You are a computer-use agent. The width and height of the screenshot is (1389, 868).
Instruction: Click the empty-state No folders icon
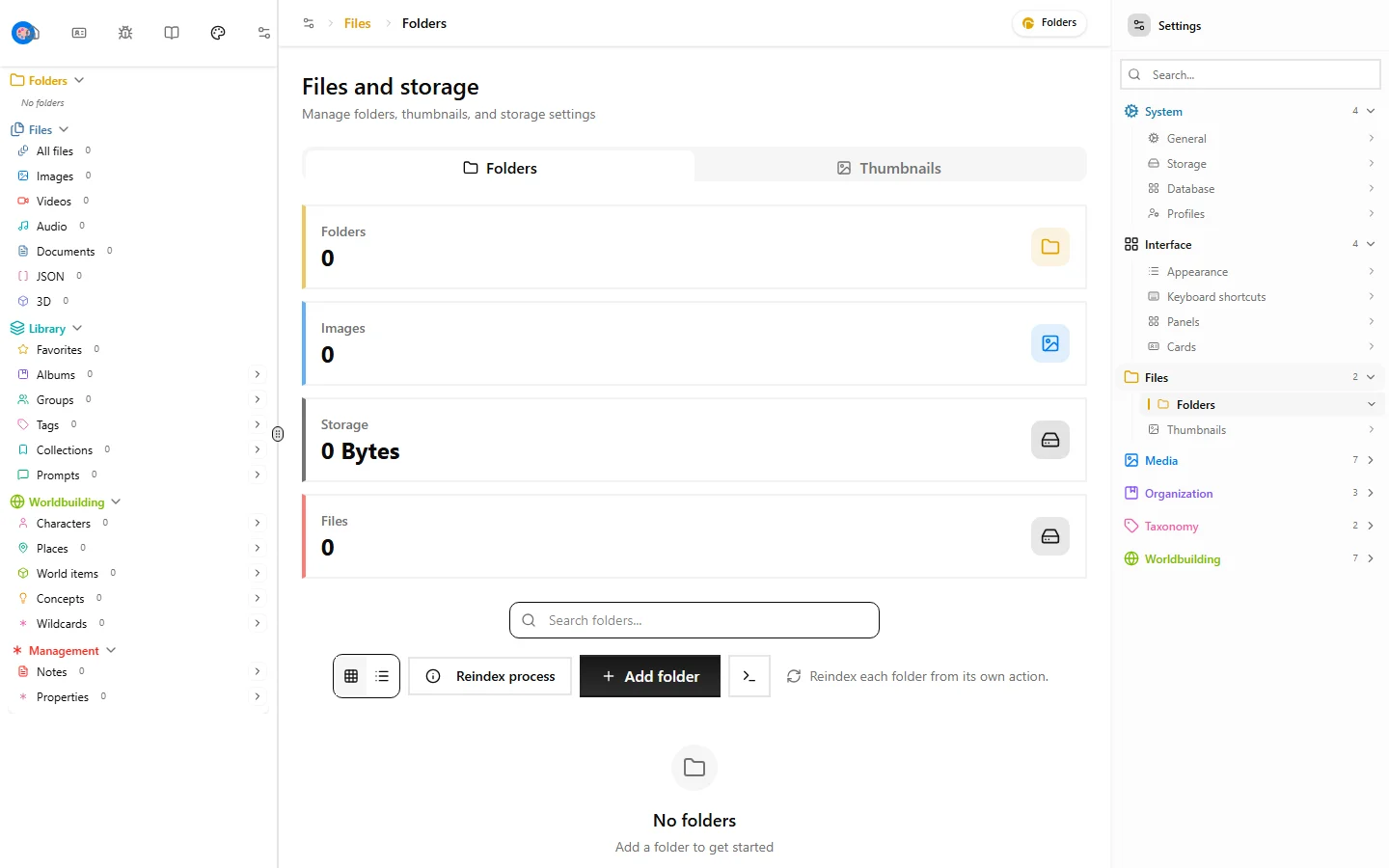click(x=694, y=768)
